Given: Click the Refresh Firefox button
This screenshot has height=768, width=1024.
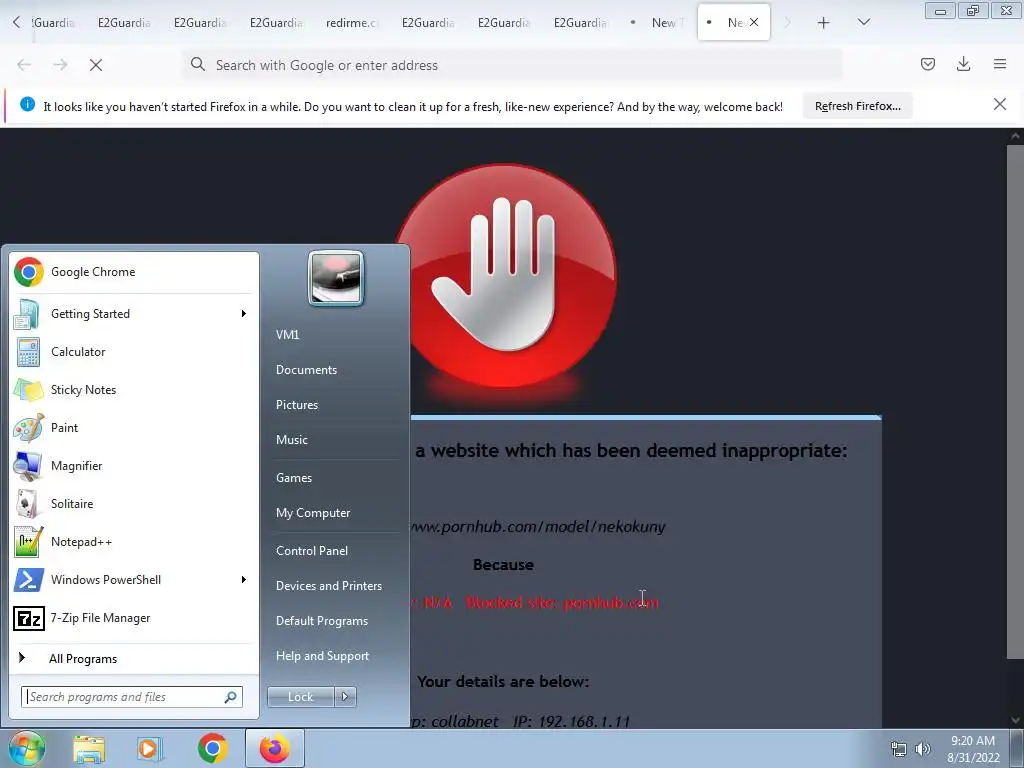Looking at the screenshot, I should pos(857,106).
